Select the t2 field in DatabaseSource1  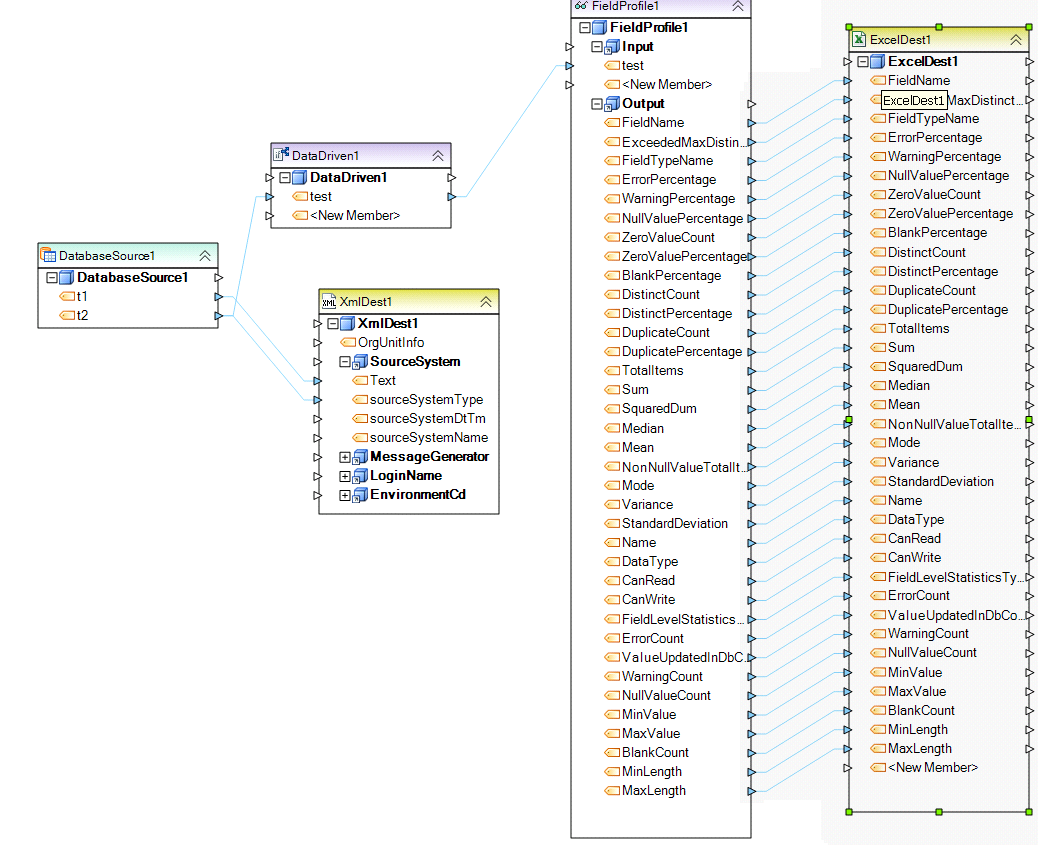[82, 316]
